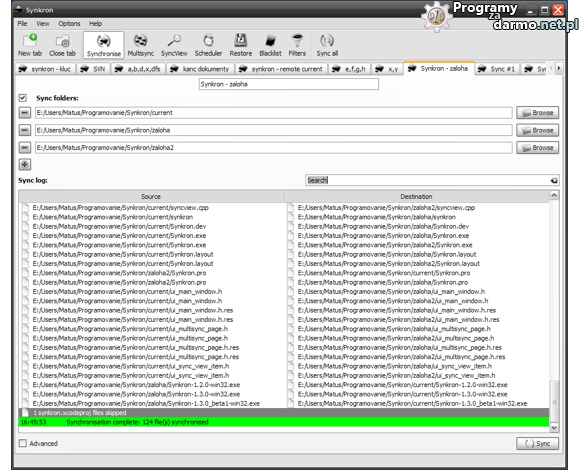Toggle the Sync folders checkbox
The image size is (580, 470).
tap(23, 98)
